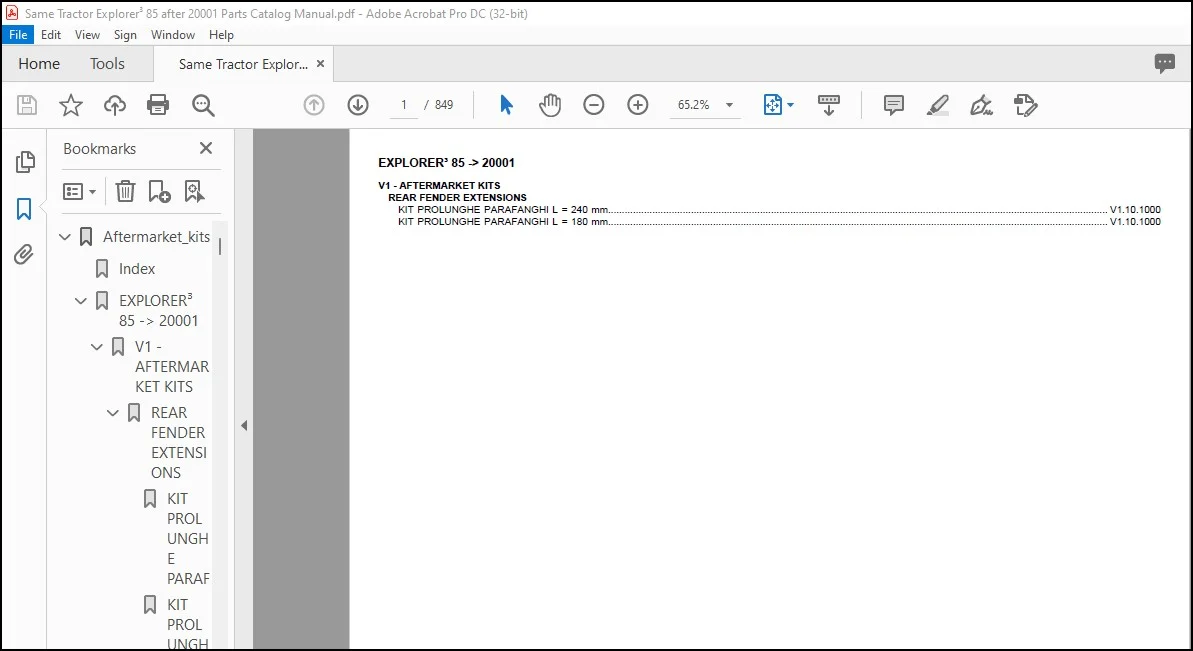Click the cloud upload icon
Image resolution: width=1193 pixels, height=651 pixels.
[115, 105]
